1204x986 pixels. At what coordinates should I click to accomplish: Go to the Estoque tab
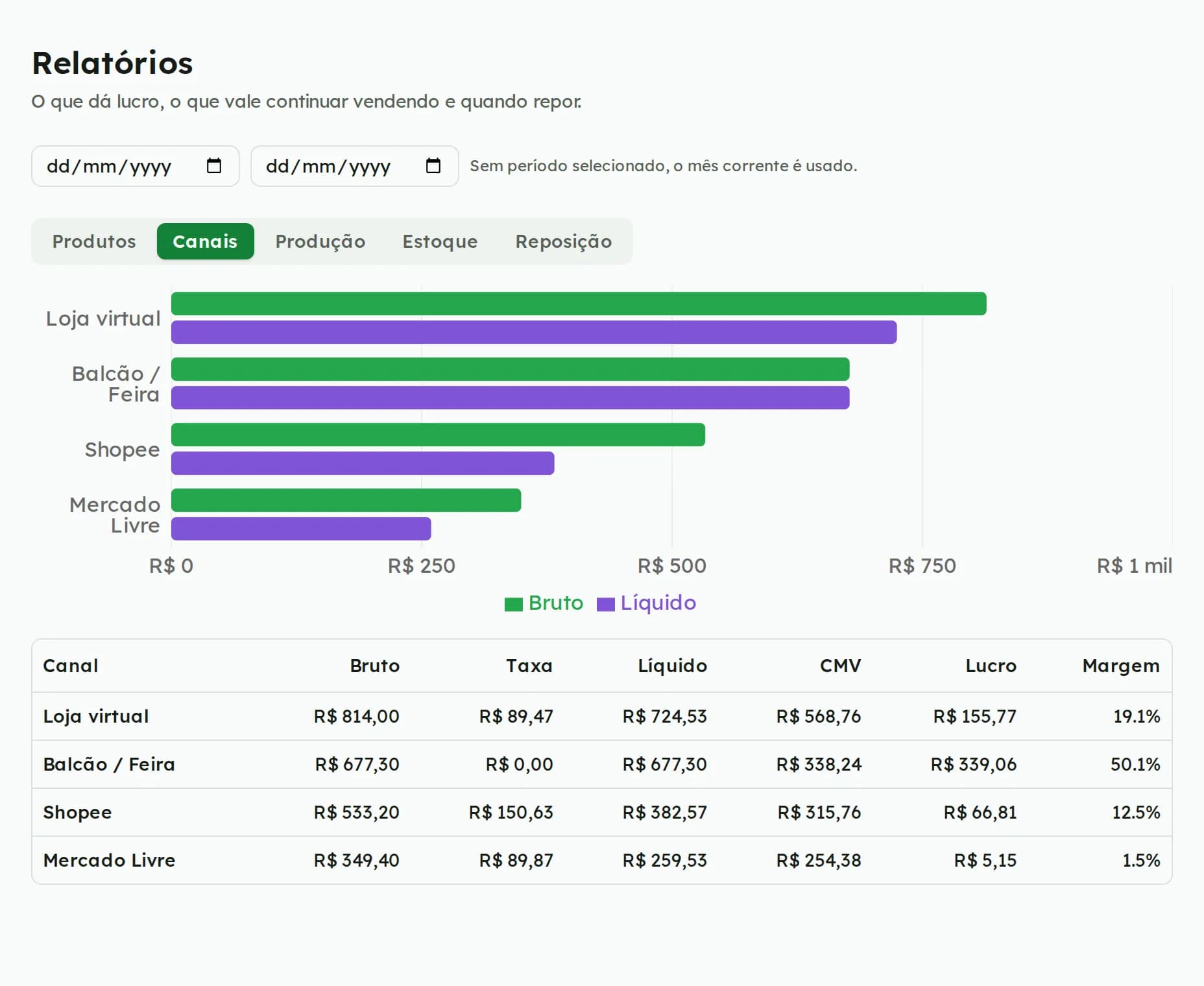point(440,241)
